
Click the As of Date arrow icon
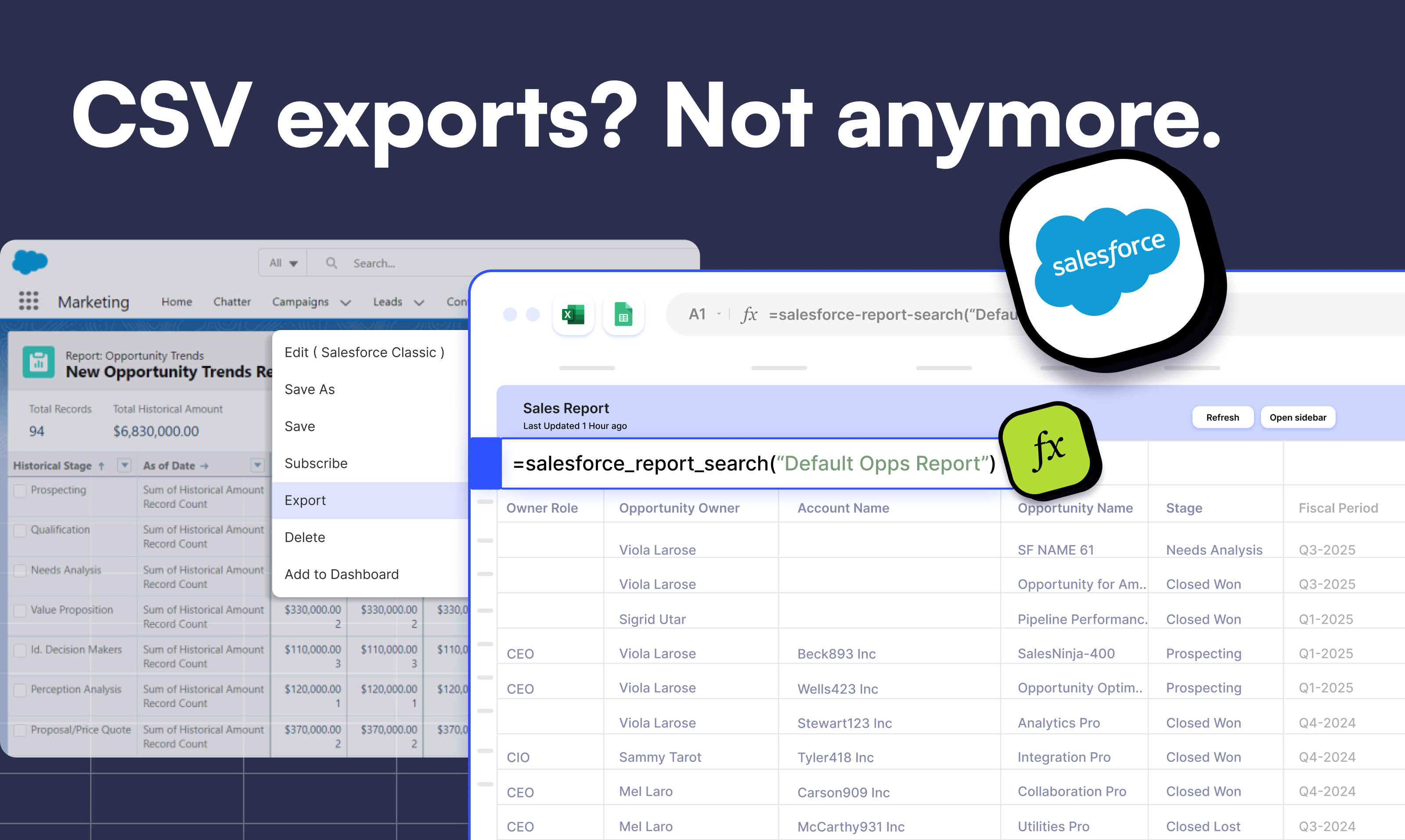[x=205, y=466]
